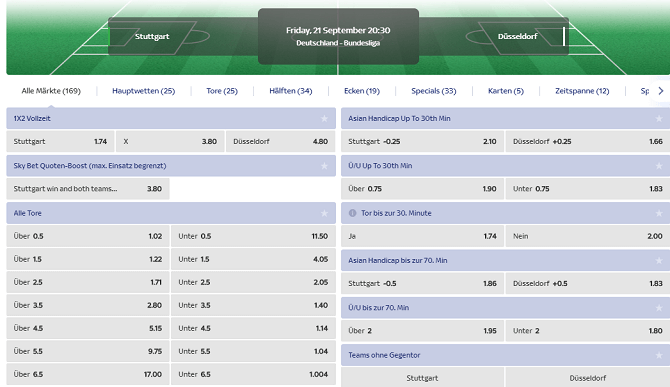Choose Über 0.75 at 1.90

point(422,189)
